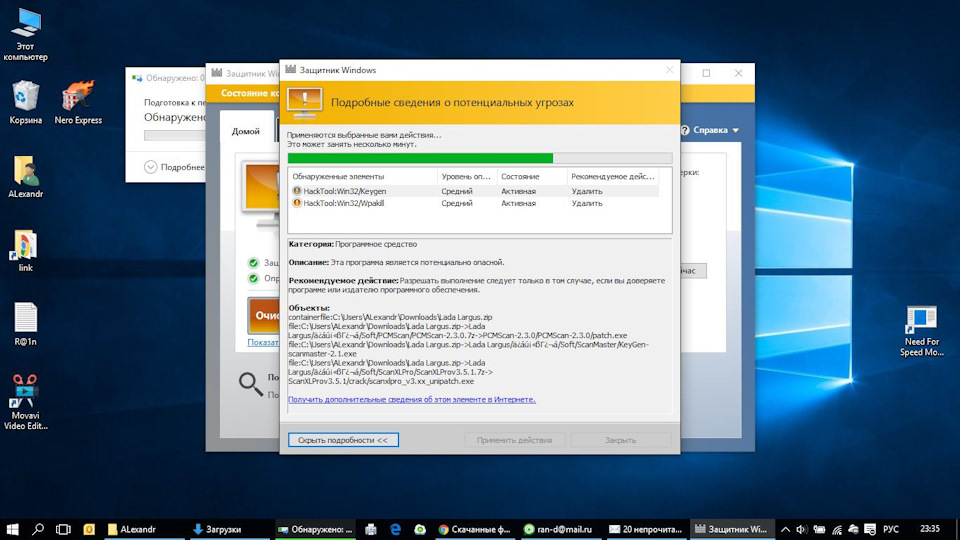The width and height of the screenshot is (960, 540).
Task: Click warning icon of HackTool:Win32/Keygen row
Action: point(296,191)
